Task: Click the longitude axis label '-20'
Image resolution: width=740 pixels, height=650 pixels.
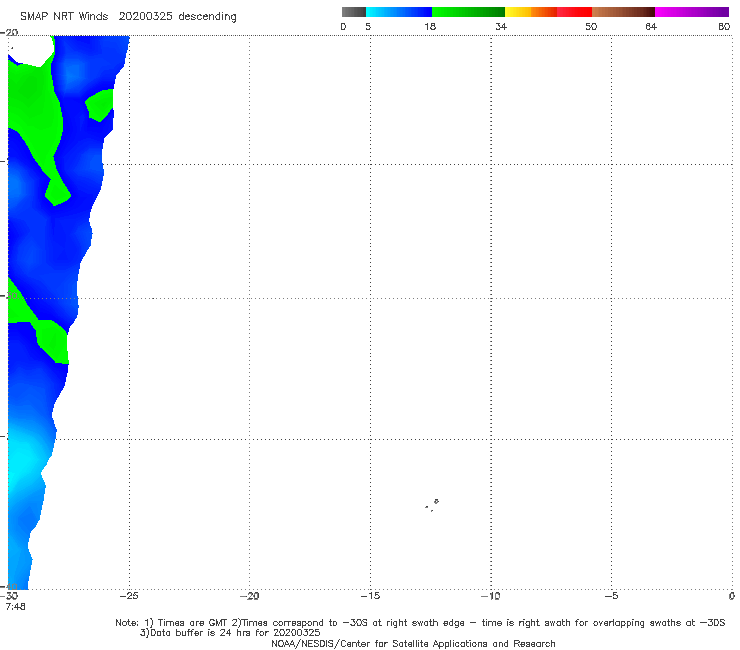Action: coord(249,596)
